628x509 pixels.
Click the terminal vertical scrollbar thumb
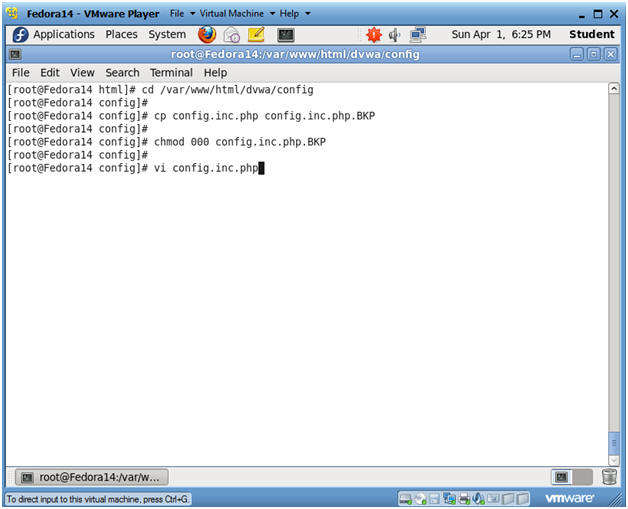click(614, 443)
